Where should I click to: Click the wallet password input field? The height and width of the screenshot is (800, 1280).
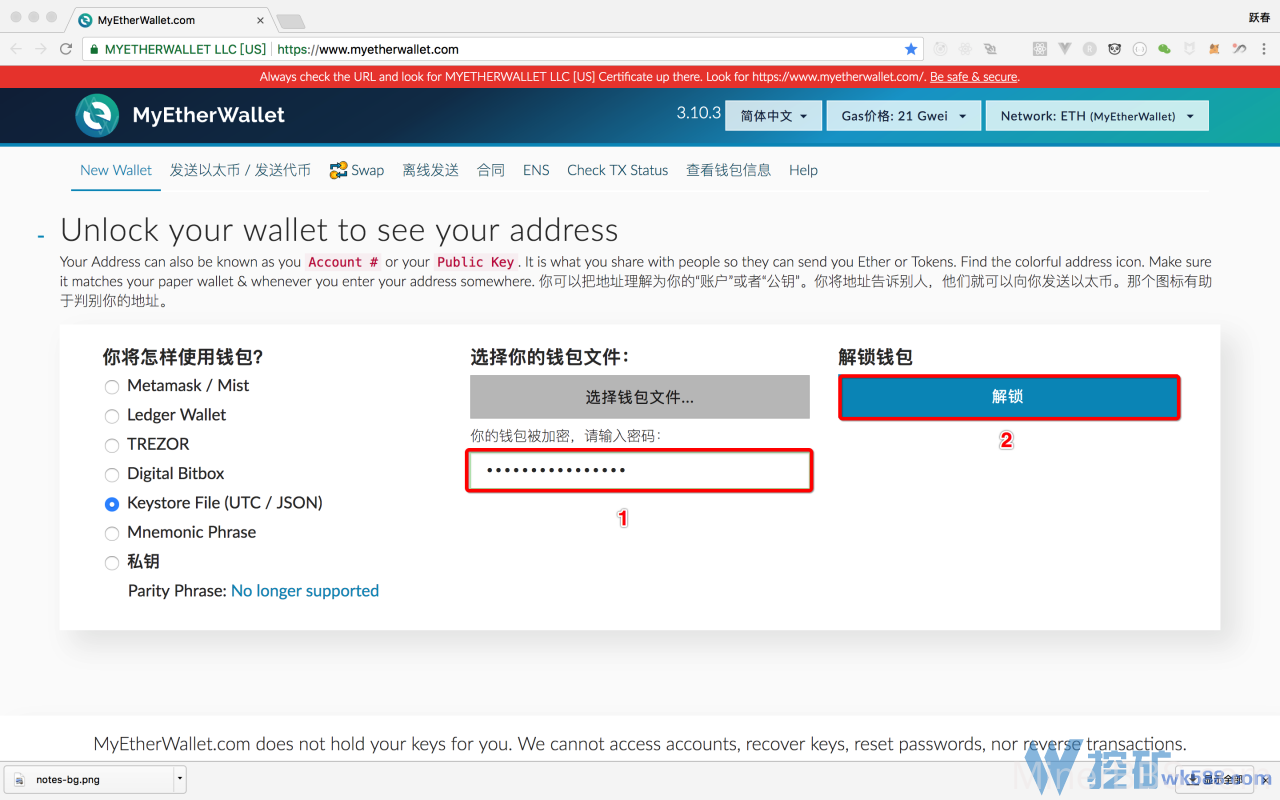(640, 471)
